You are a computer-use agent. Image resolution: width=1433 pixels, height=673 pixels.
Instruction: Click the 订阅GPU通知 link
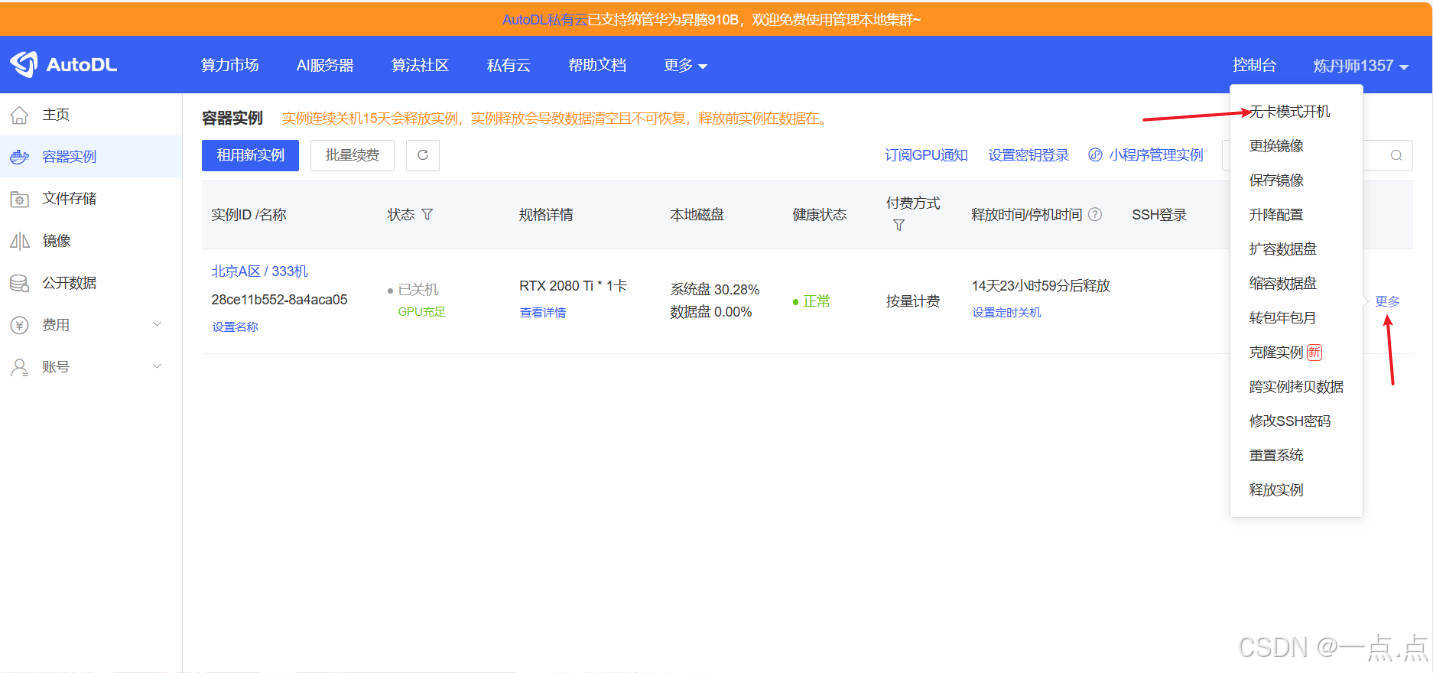[x=926, y=155]
